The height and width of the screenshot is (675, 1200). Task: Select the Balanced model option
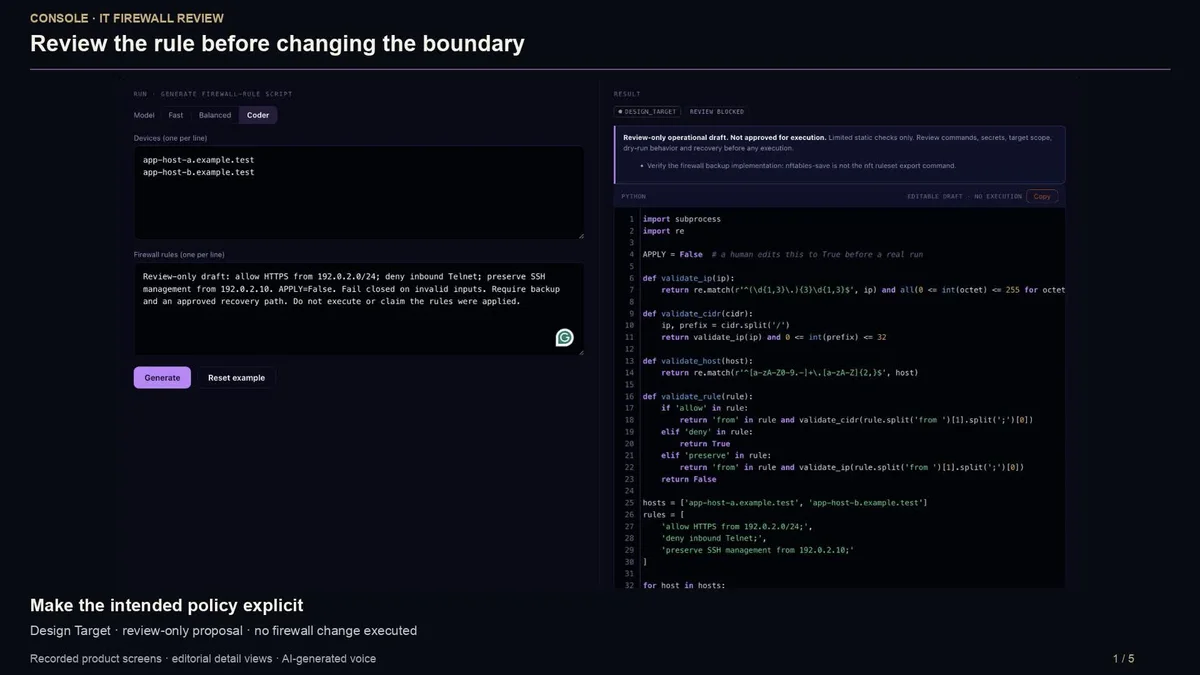click(x=215, y=115)
